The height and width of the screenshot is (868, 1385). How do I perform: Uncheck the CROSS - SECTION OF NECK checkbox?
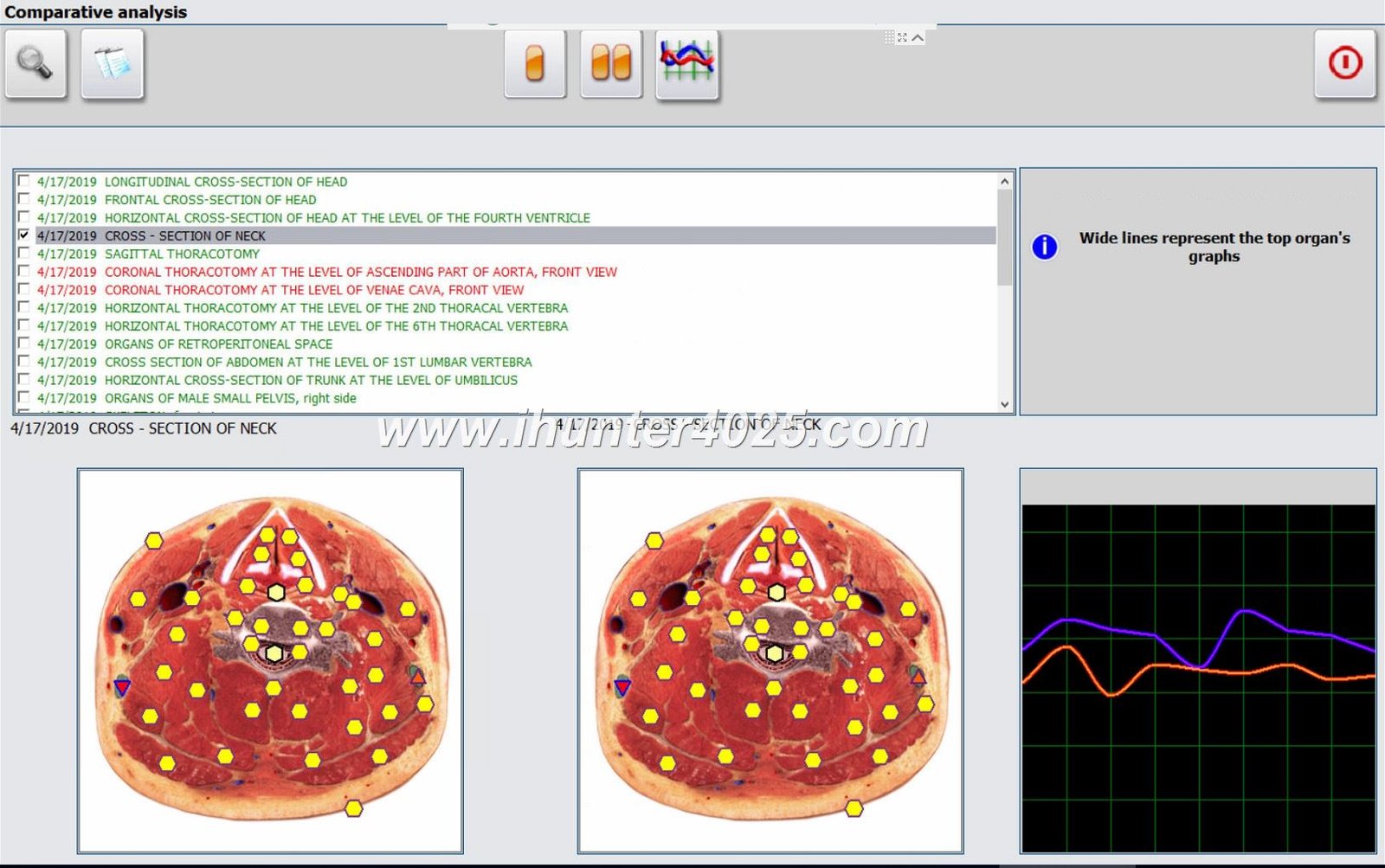[x=24, y=235]
